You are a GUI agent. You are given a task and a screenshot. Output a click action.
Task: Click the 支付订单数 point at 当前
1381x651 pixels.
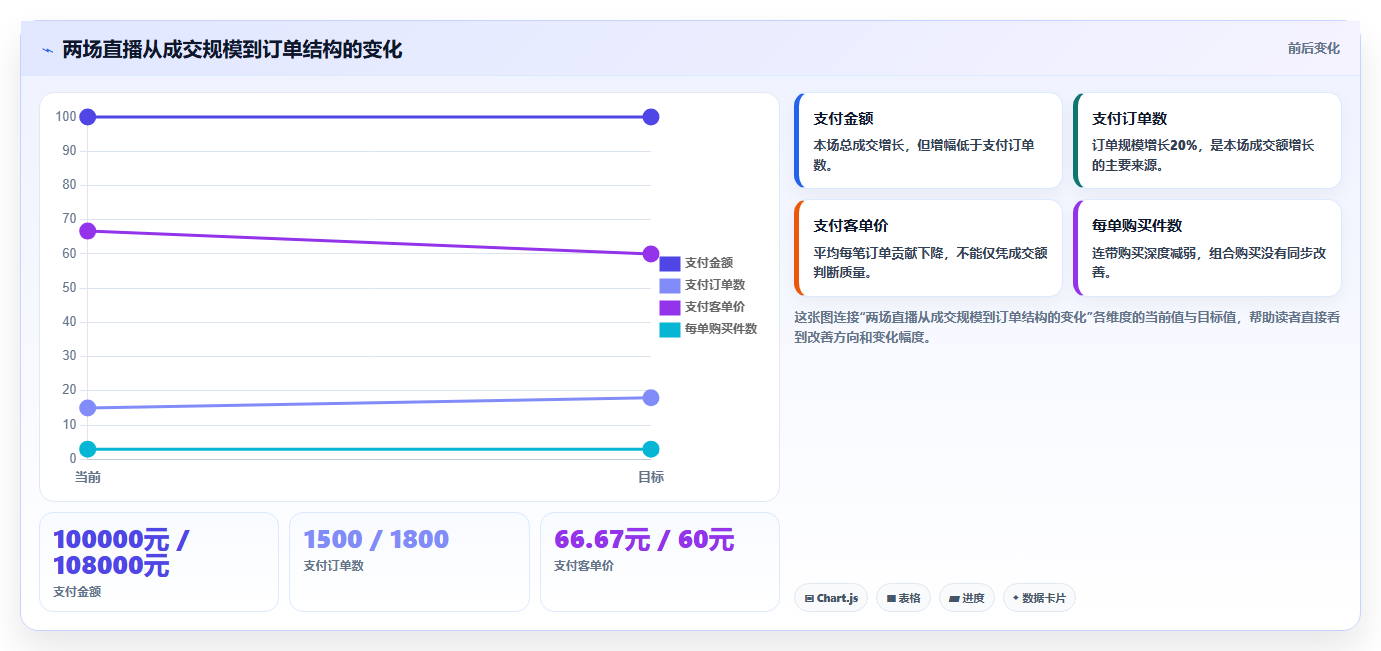88,408
